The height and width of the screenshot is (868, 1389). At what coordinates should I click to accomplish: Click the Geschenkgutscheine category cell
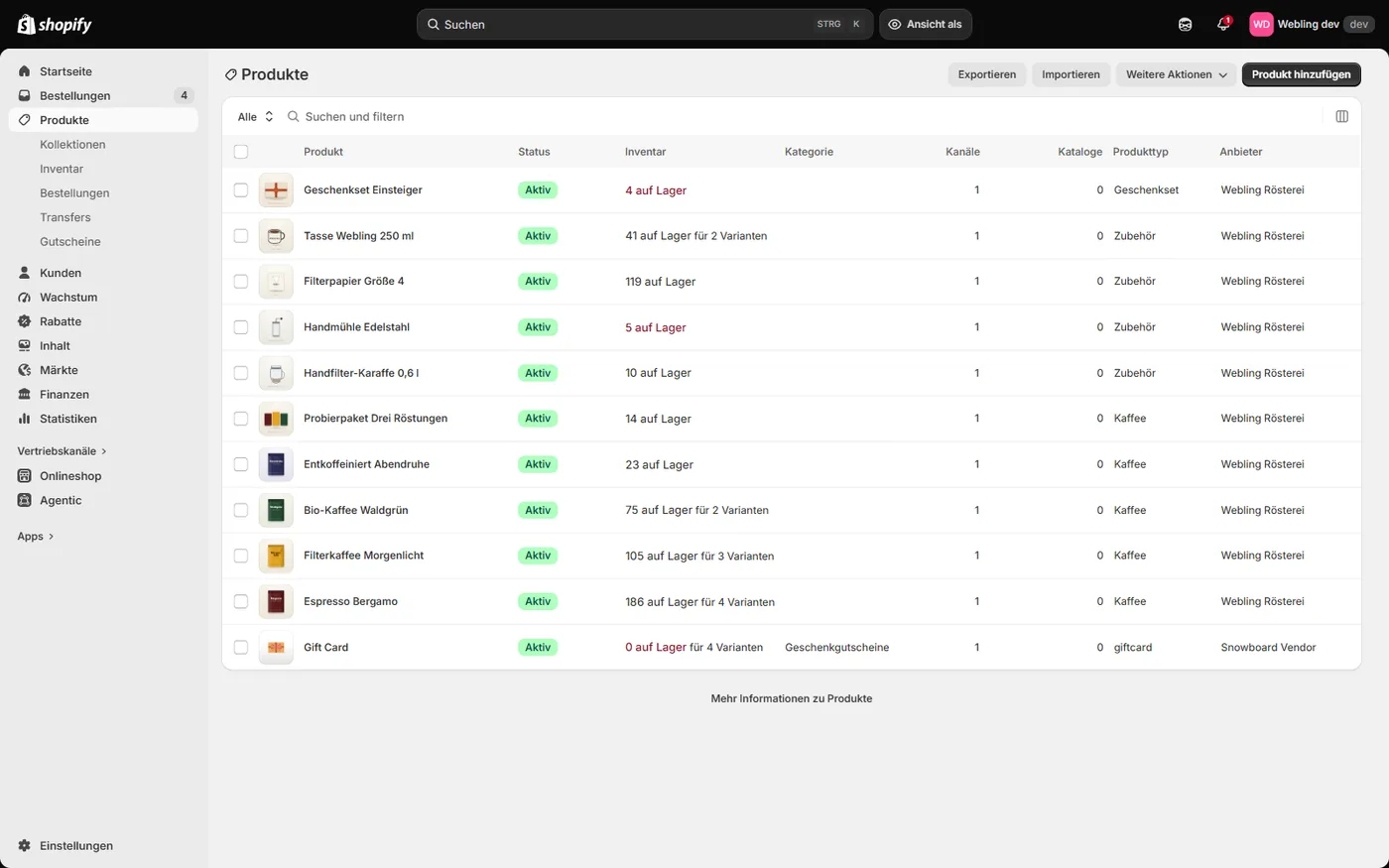point(836,647)
